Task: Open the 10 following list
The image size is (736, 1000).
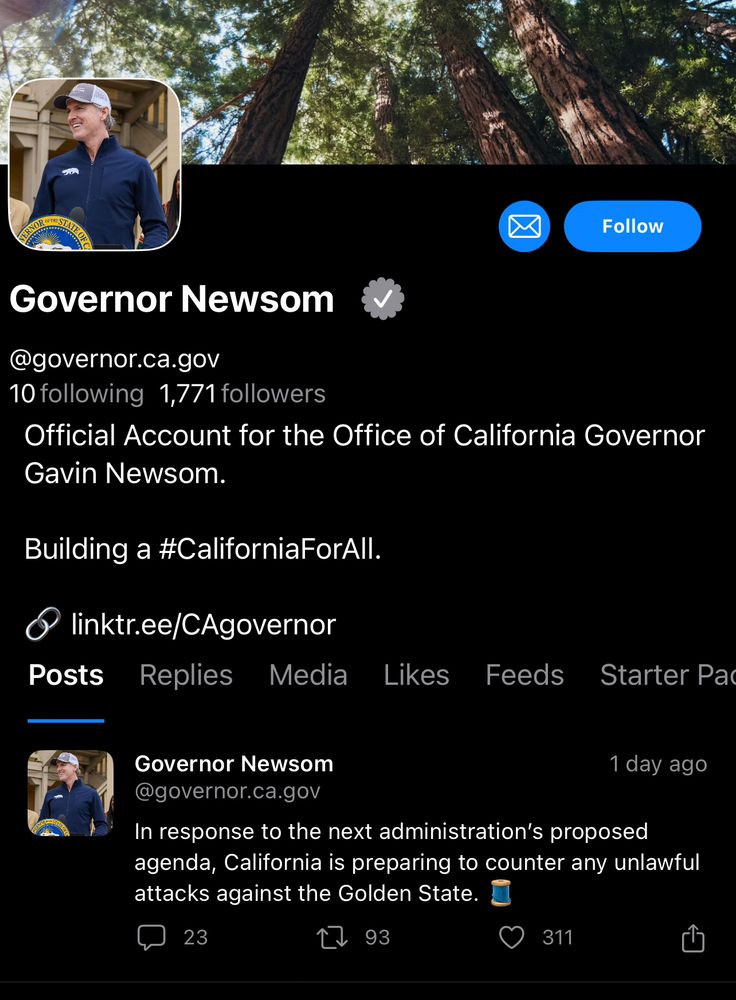Action: (77, 393)
